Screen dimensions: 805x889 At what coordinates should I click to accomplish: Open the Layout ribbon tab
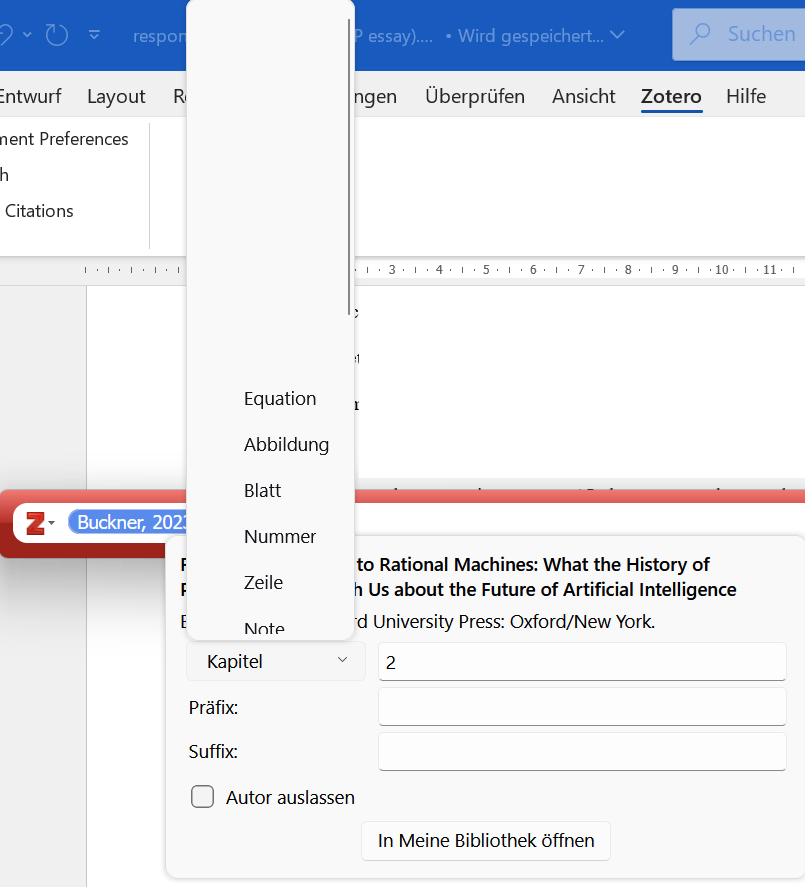tap(116, 96)
